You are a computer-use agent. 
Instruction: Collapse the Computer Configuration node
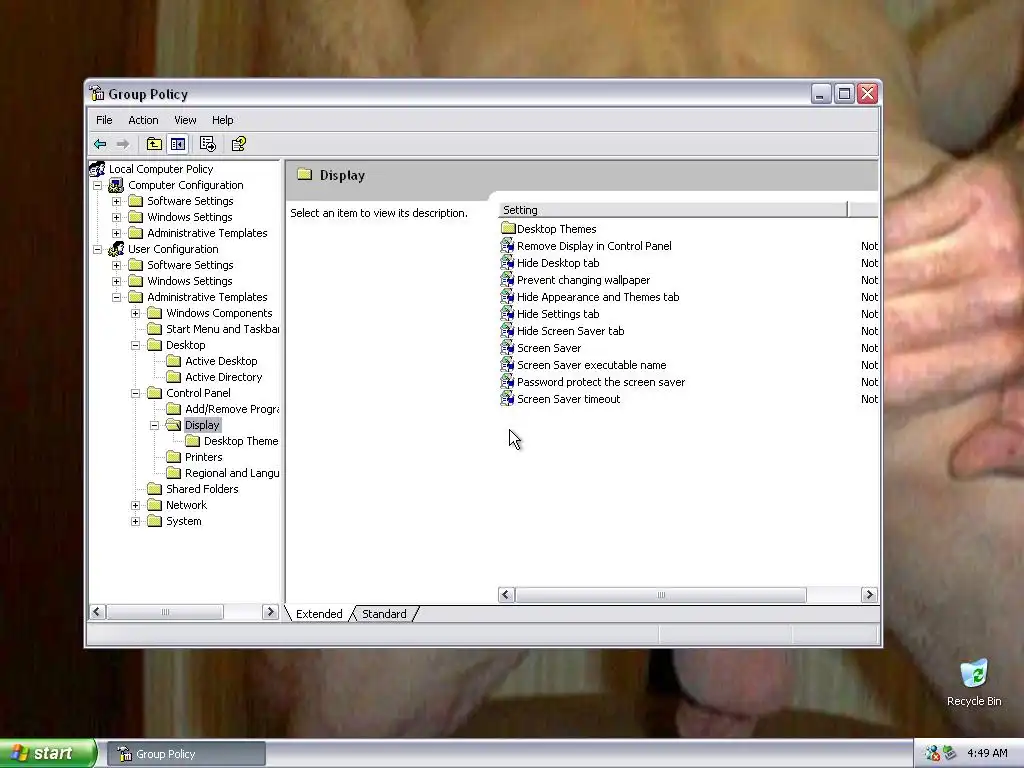pos(97,185)
